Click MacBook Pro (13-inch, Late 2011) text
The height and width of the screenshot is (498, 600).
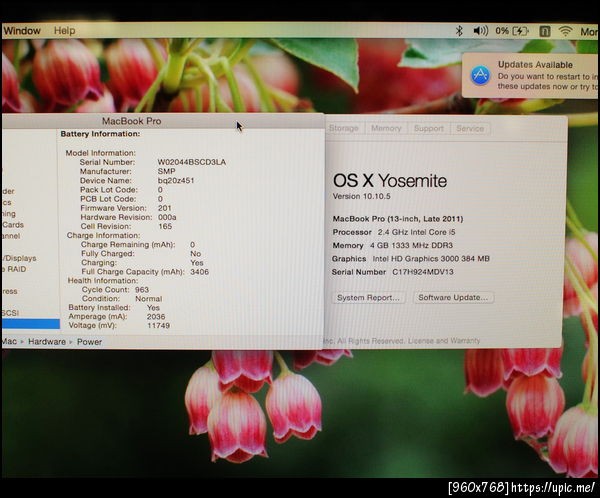click(398, 219)
